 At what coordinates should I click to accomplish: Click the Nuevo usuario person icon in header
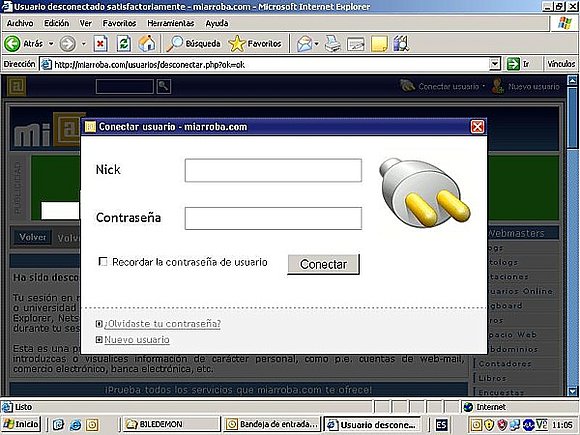(498, 86)
